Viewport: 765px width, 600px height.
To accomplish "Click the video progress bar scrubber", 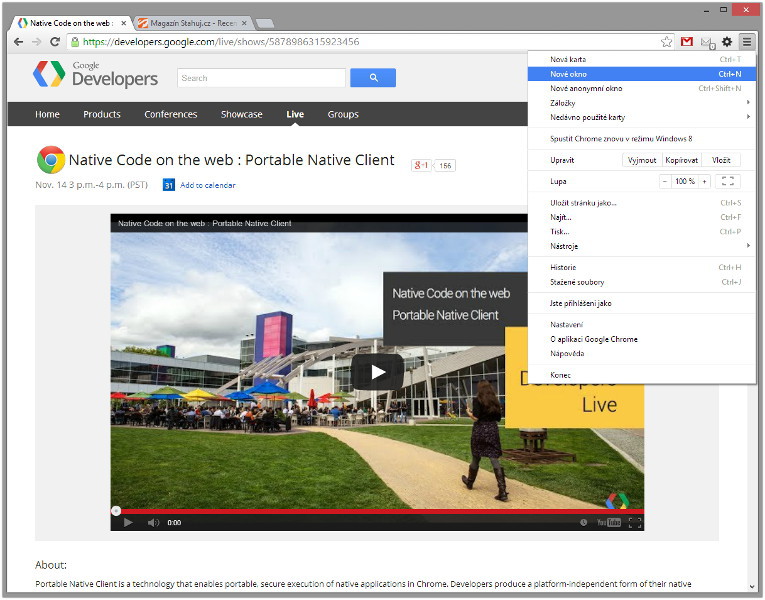I will 116,511.
